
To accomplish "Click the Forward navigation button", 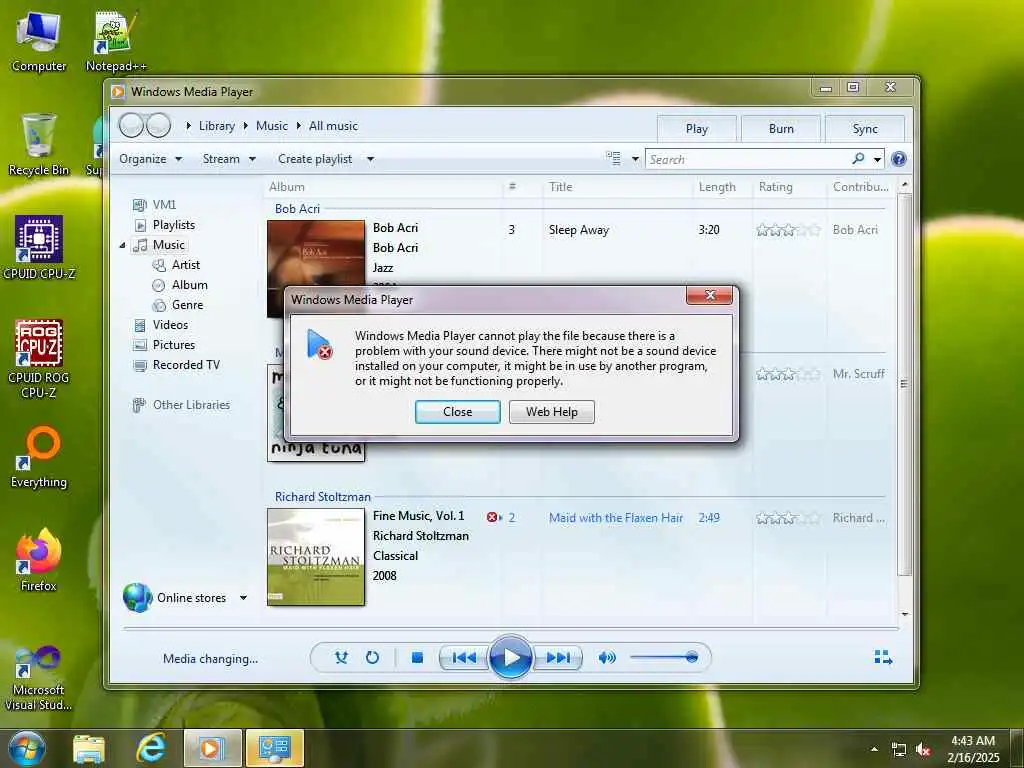I will (x=158, y=125).
